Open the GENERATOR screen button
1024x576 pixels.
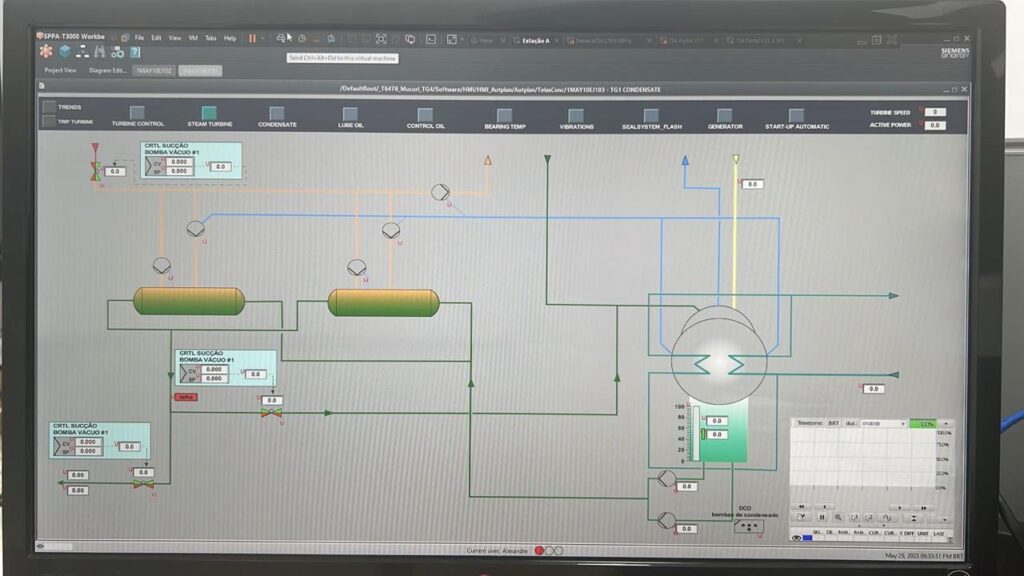[724, 116]
